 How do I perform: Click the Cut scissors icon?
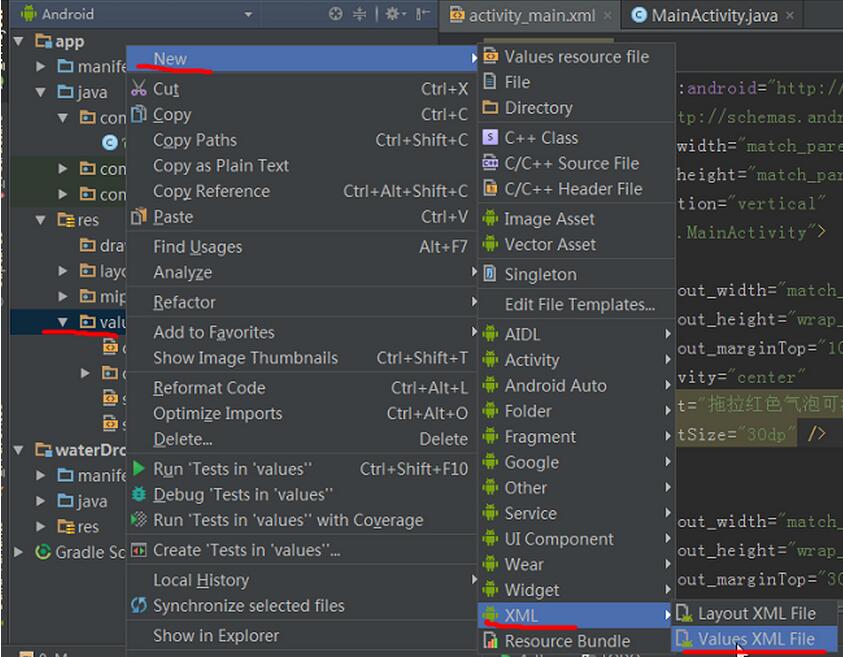pyautogui.click(x=138, y=88)
